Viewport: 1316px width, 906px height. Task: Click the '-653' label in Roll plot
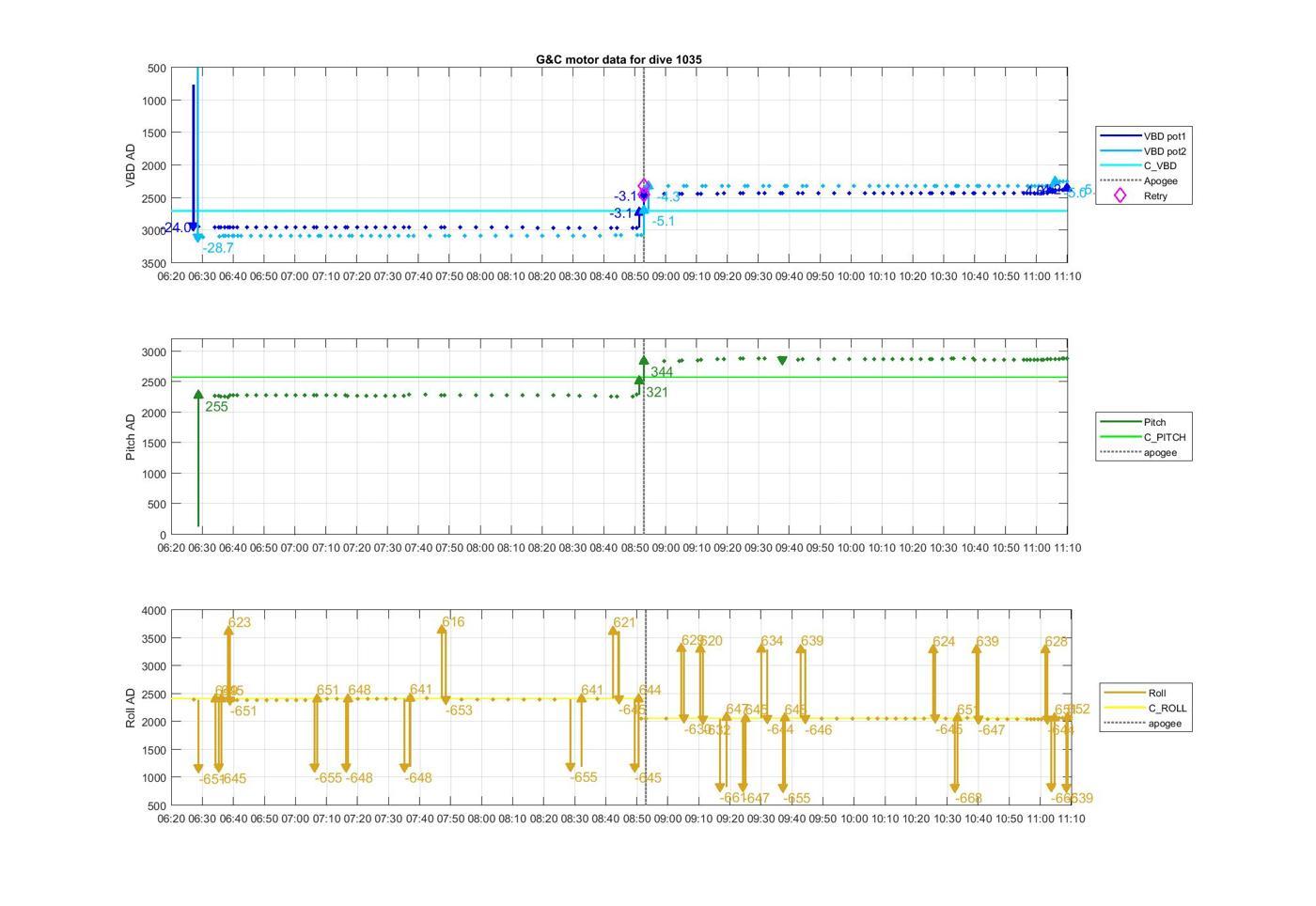coord(459,711)
